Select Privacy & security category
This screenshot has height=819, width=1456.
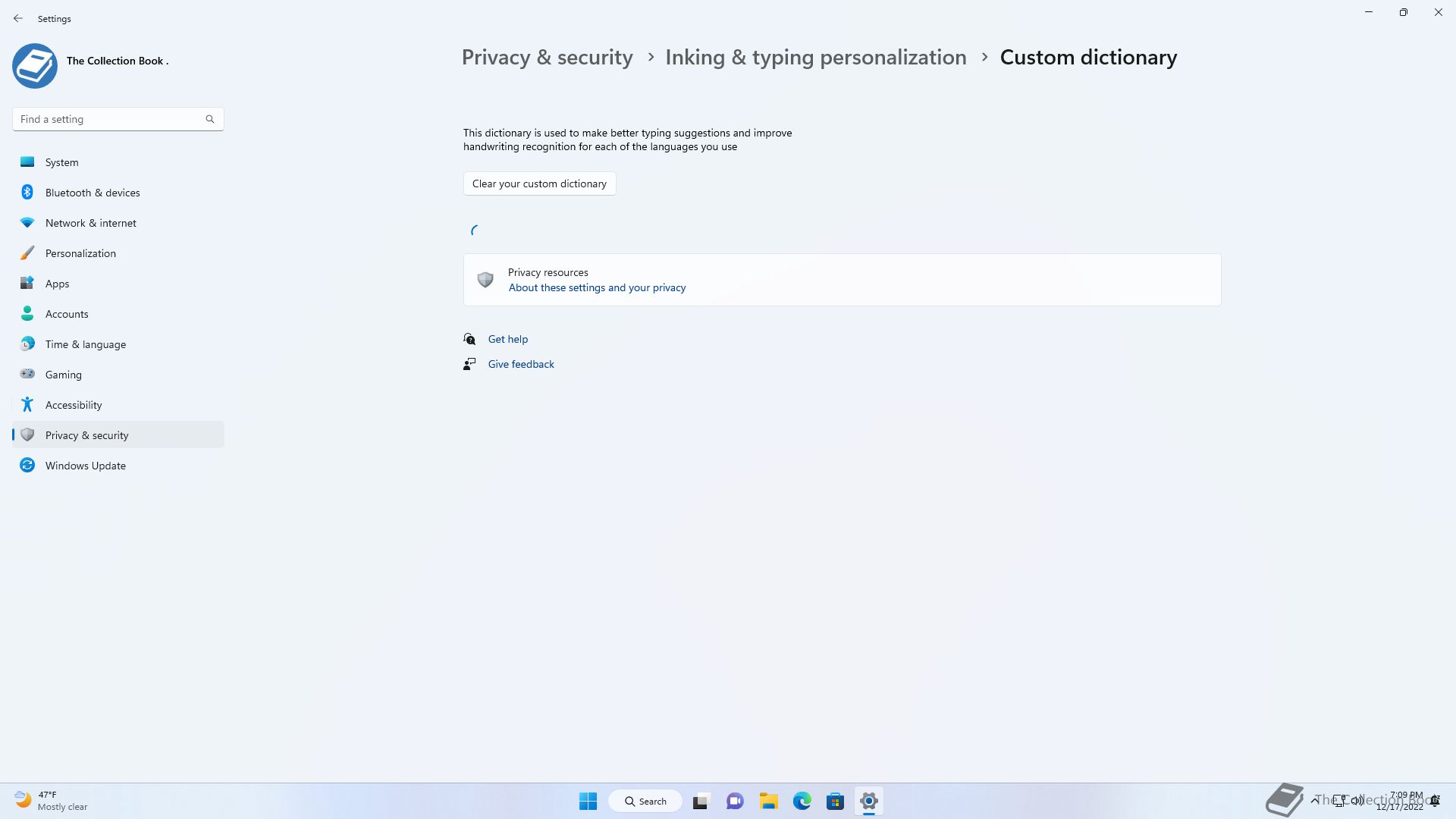(118, 435)
